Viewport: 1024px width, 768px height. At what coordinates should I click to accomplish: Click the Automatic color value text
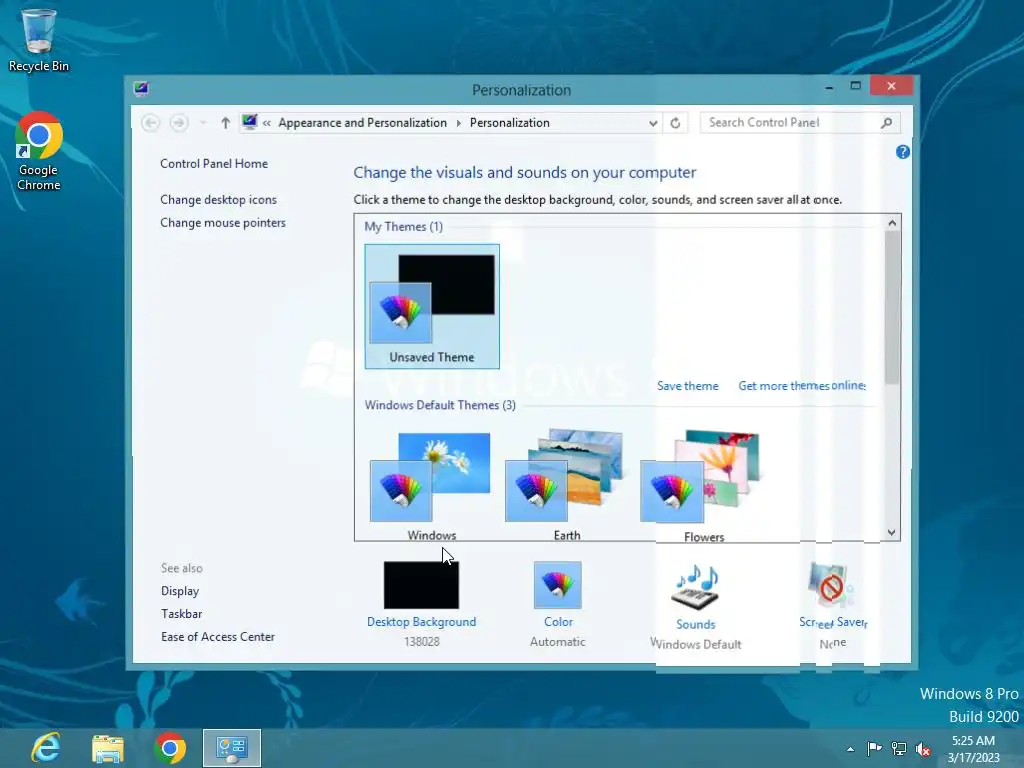point(558,642)
